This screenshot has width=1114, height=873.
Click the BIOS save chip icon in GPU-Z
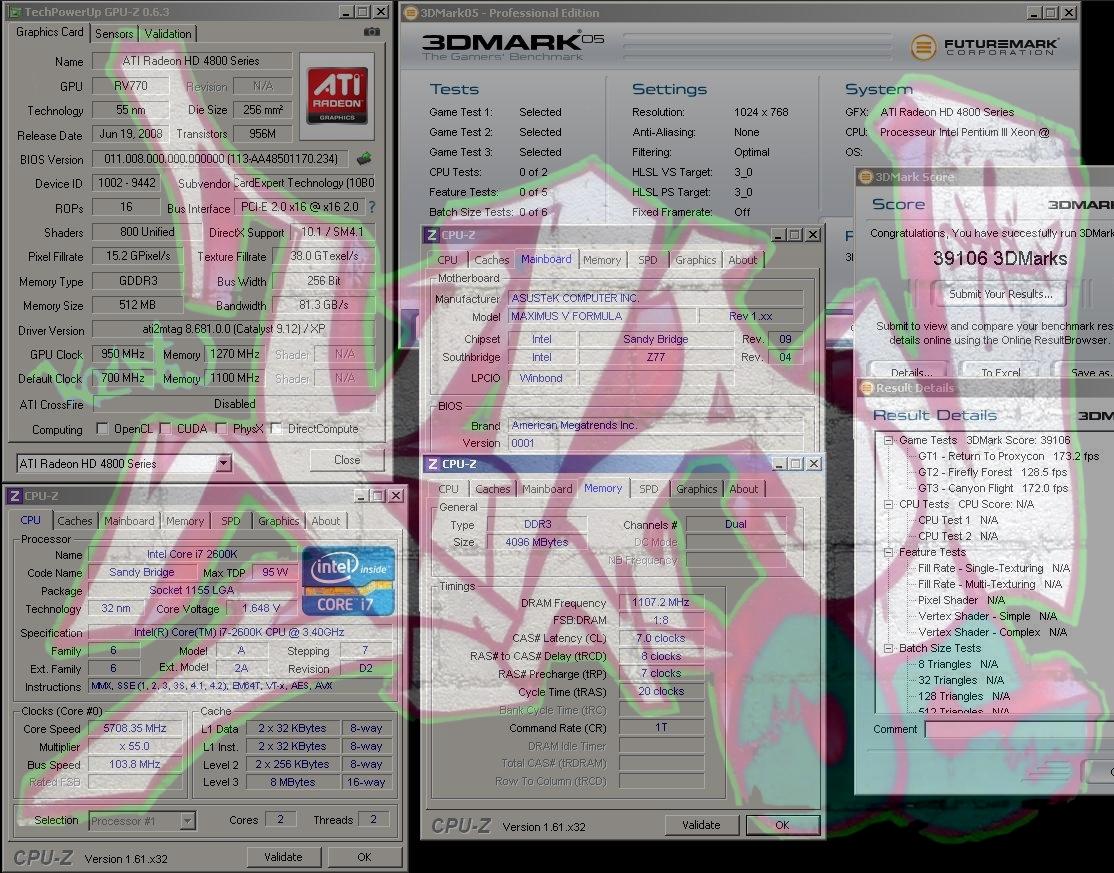pos(364,158)
